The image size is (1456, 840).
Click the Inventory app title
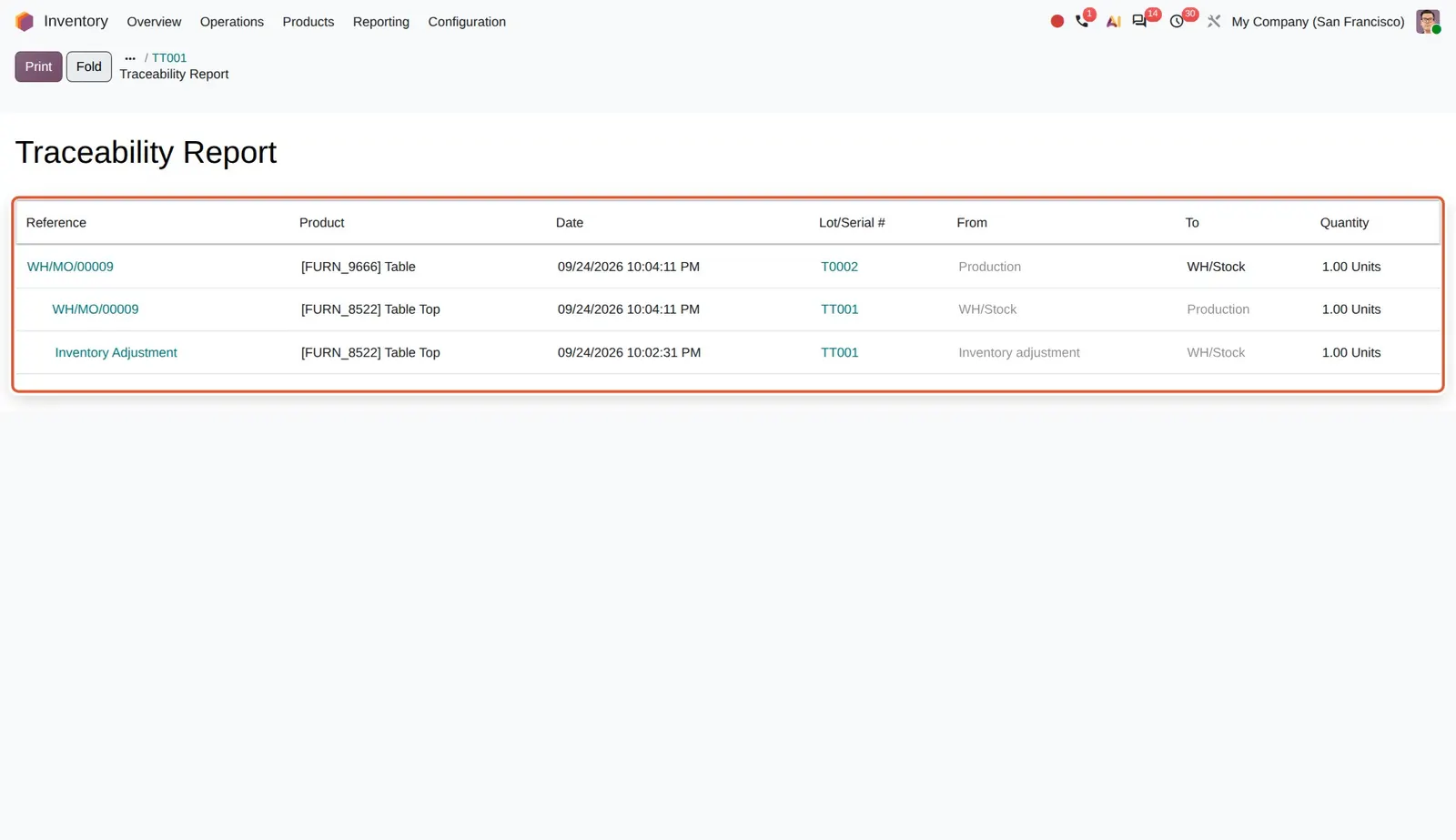click(x=76, y=21)
